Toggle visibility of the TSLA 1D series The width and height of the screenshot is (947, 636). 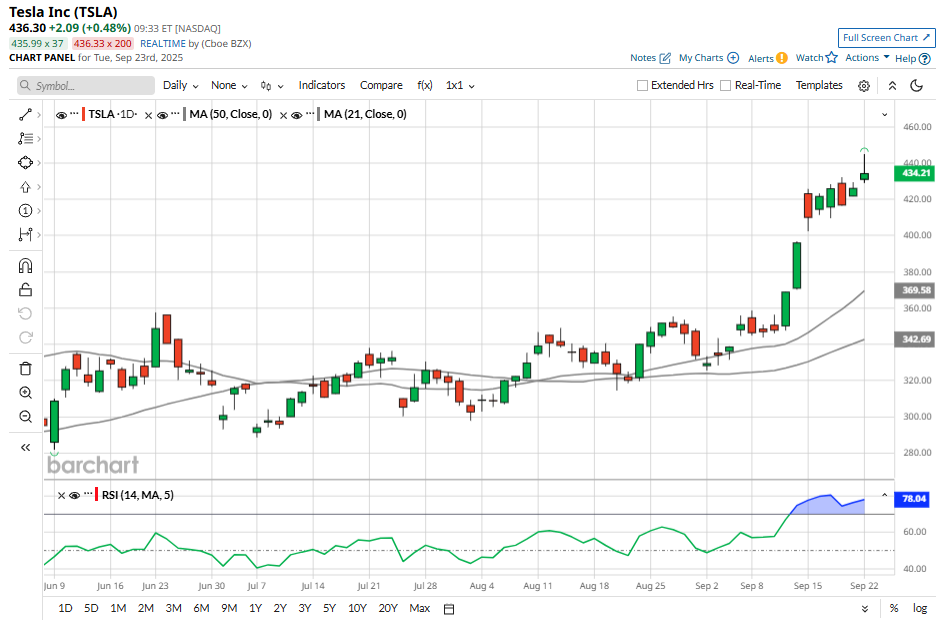61,115
